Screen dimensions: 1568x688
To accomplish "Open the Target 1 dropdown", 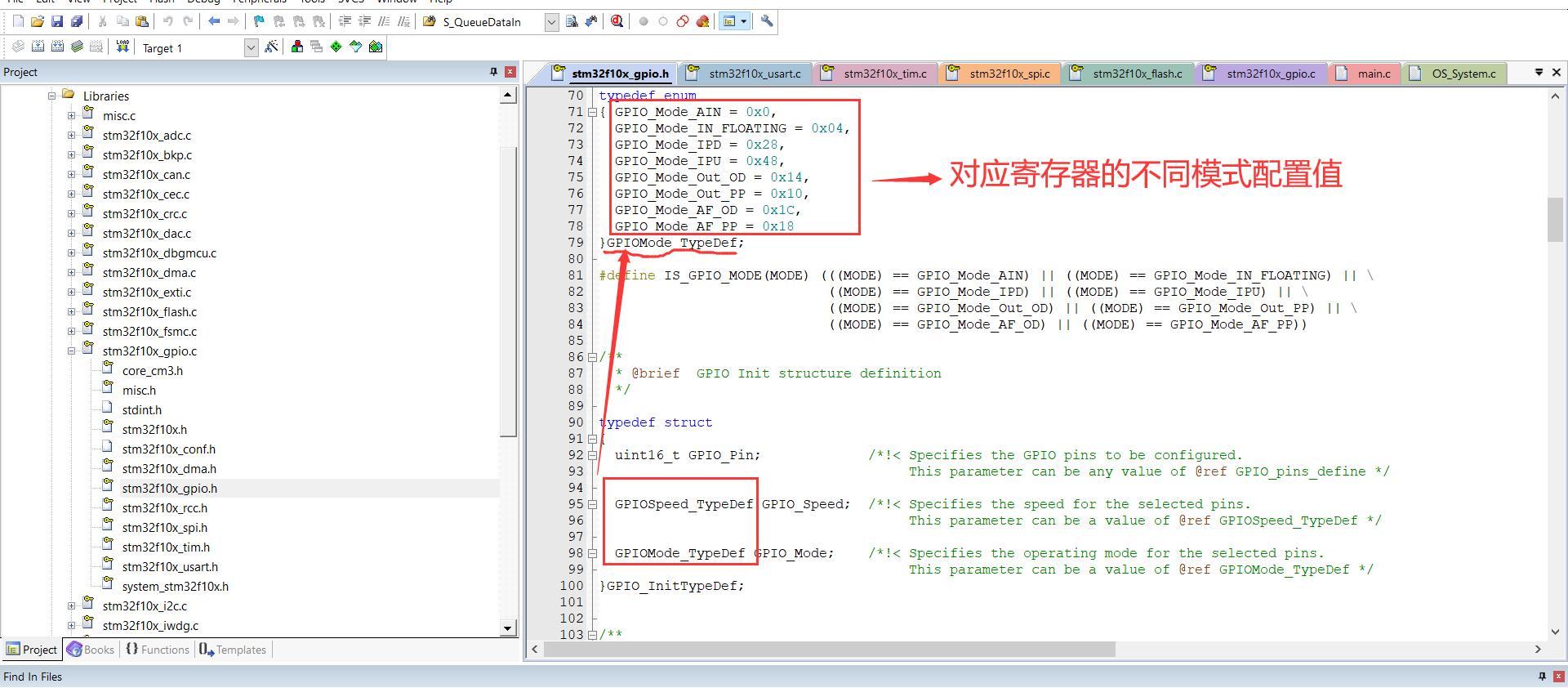I will (251, 47).
